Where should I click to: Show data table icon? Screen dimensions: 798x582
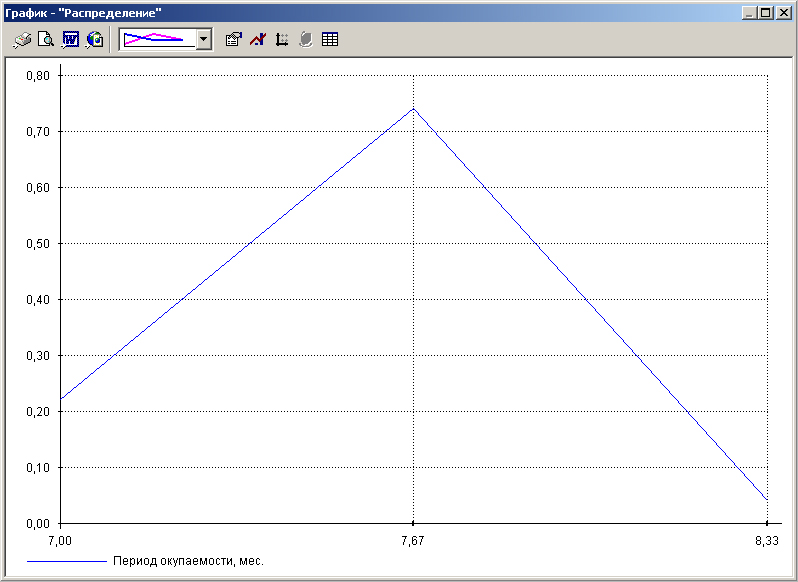330,40
